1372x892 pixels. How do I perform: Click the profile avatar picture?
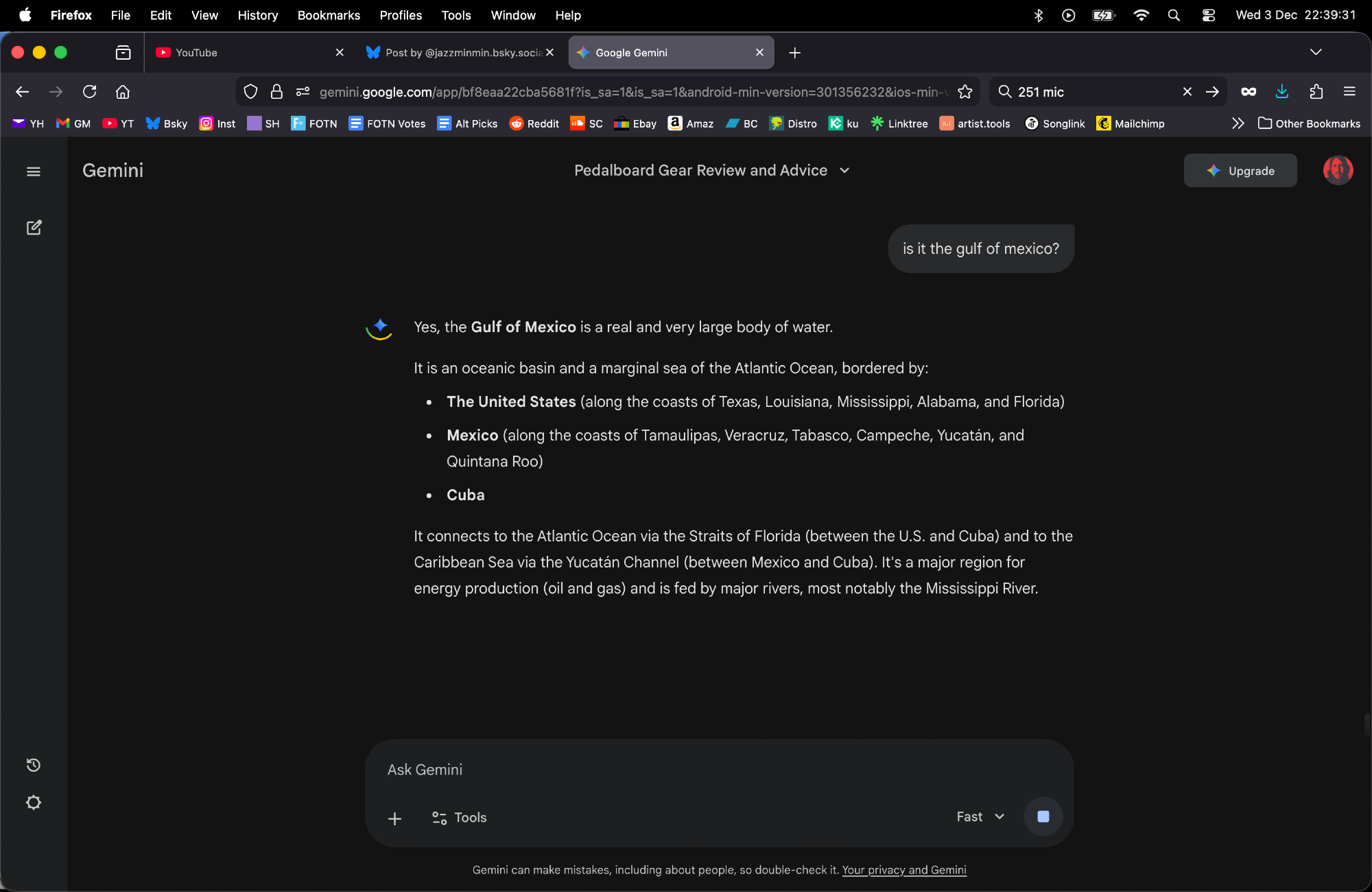point(1337,170)
